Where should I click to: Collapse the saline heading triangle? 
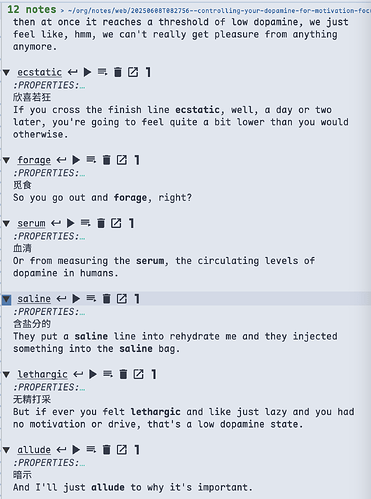(x=6, y=299)
